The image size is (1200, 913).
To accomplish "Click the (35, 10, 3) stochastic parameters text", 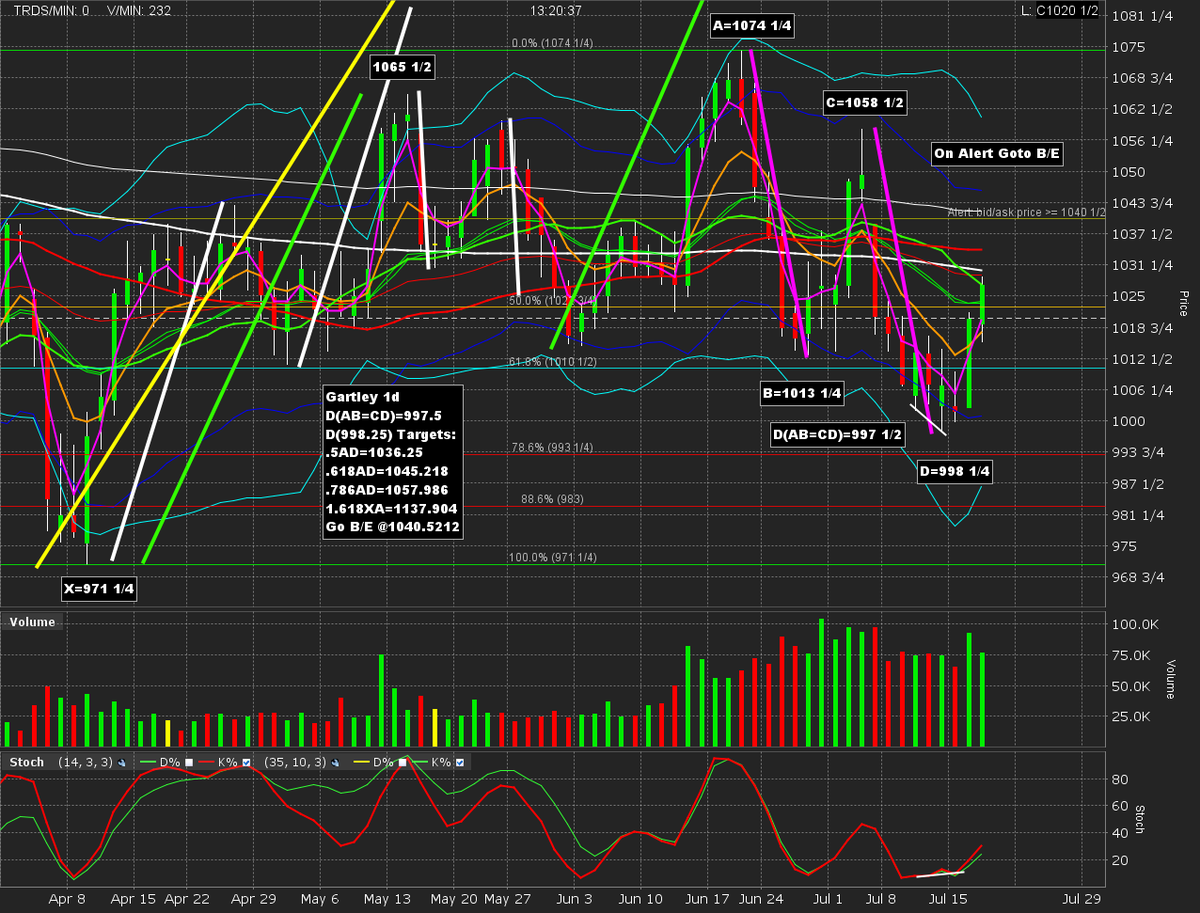I will point(295,762).
